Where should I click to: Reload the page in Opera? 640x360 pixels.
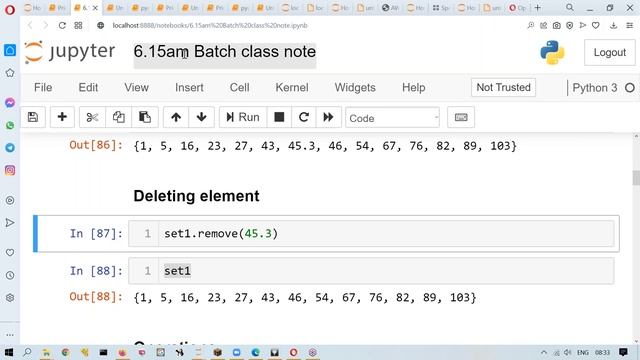click(62, 25)
